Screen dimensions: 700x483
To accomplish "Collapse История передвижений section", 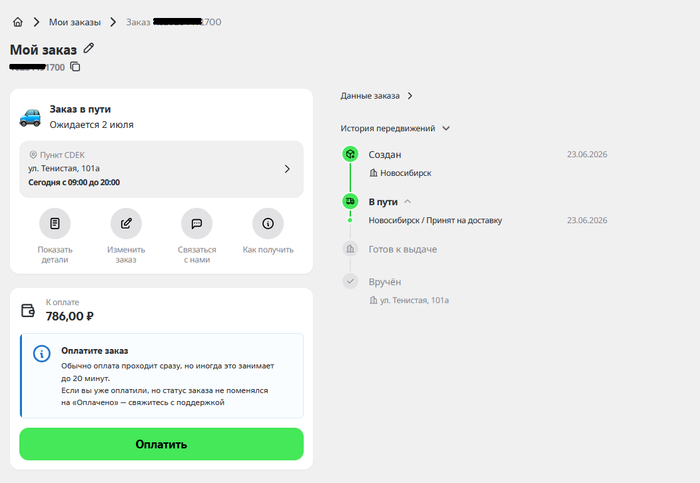I will click(x=446, y=129).
